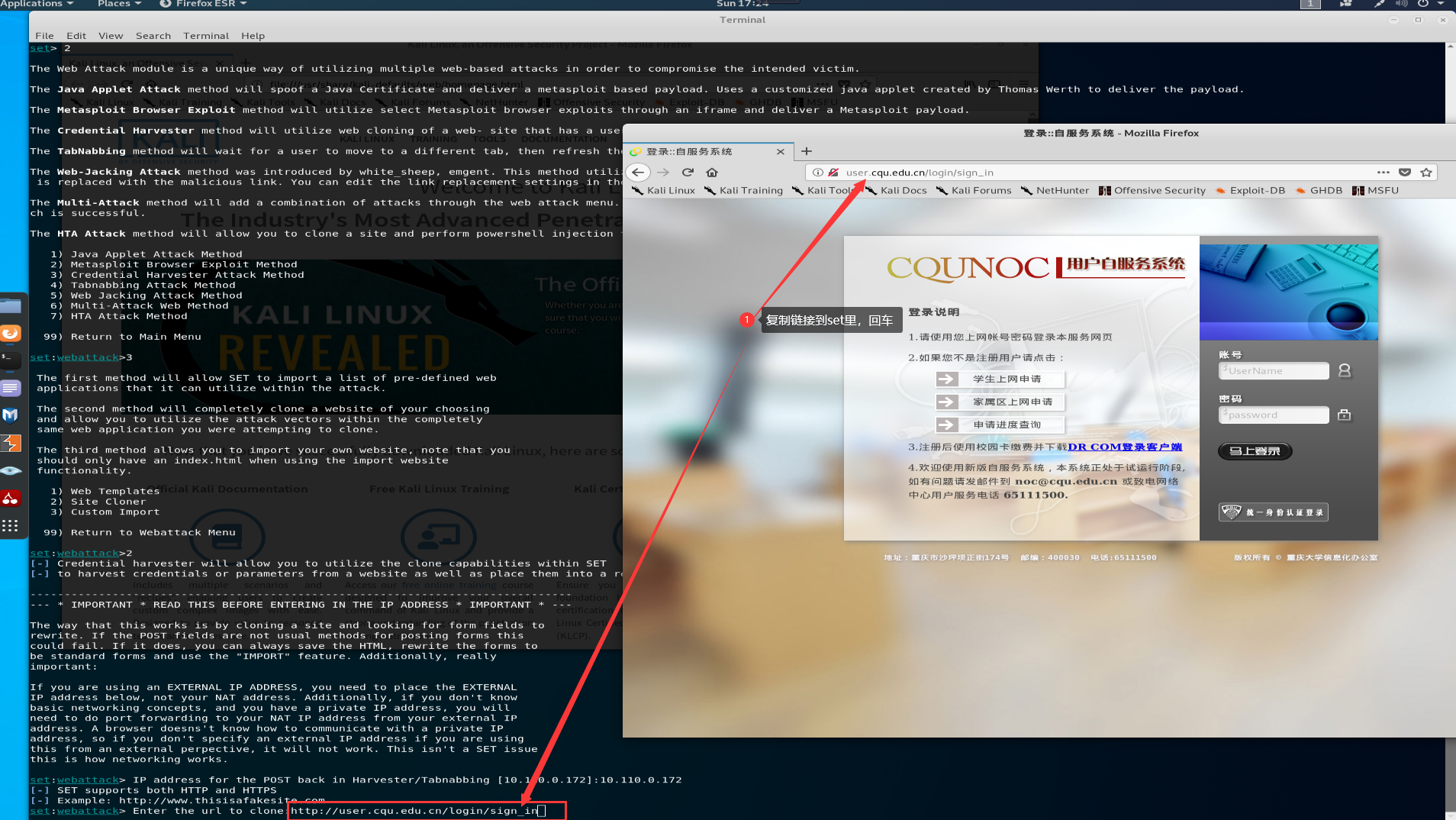Screen dimensions: 1456x820
Task: Open the Exploit-DB bookmark
Action: pyautogui.click(x=1250, y=190)
